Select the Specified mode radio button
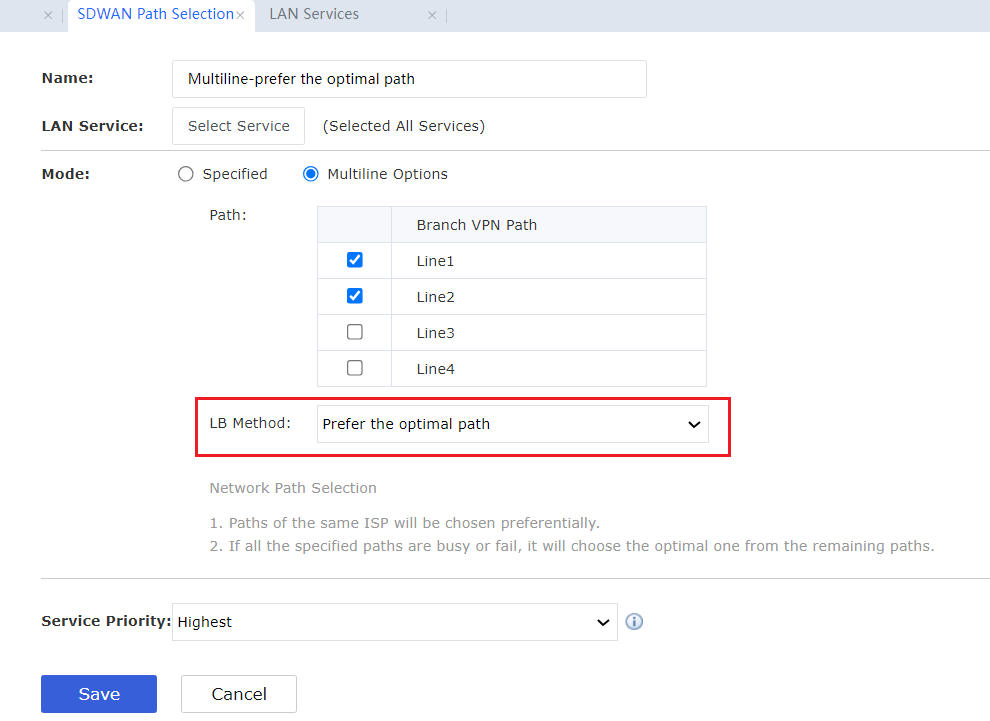The width and height of the screenshot is (990, 721). click(185, 174)
